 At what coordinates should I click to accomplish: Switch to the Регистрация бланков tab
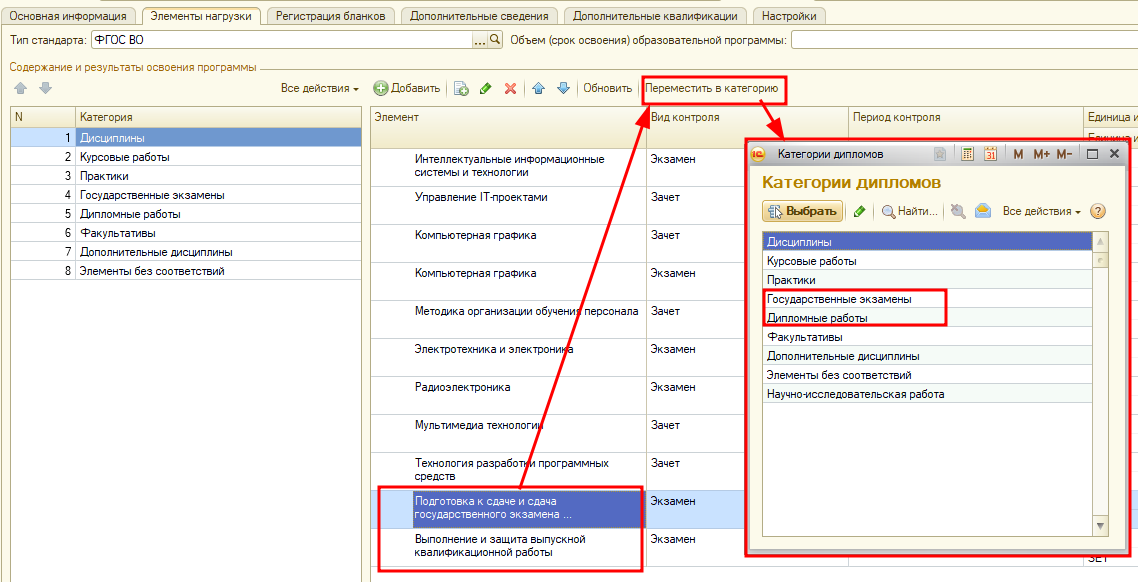click(331, 16)
